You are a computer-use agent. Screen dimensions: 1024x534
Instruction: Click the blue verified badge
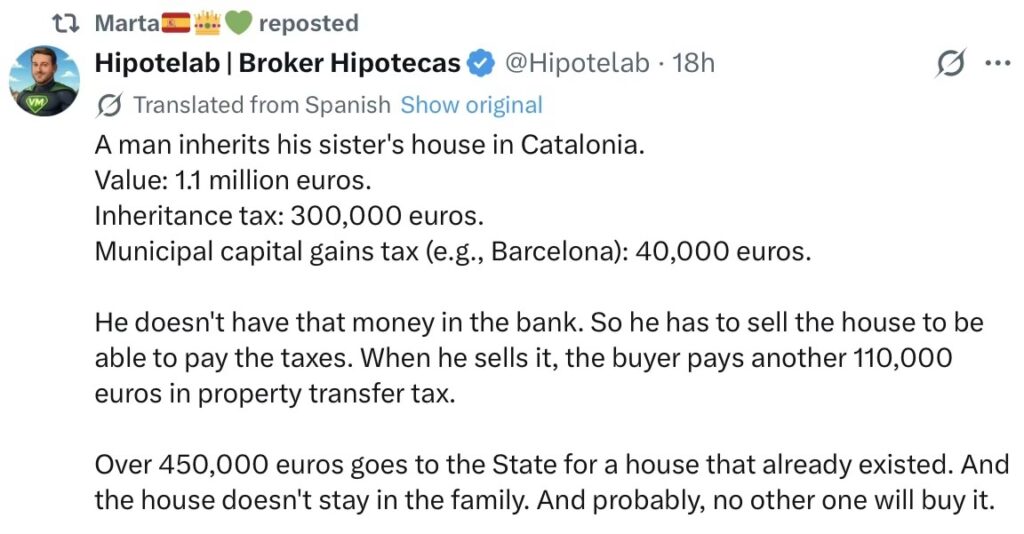(481, 64)
